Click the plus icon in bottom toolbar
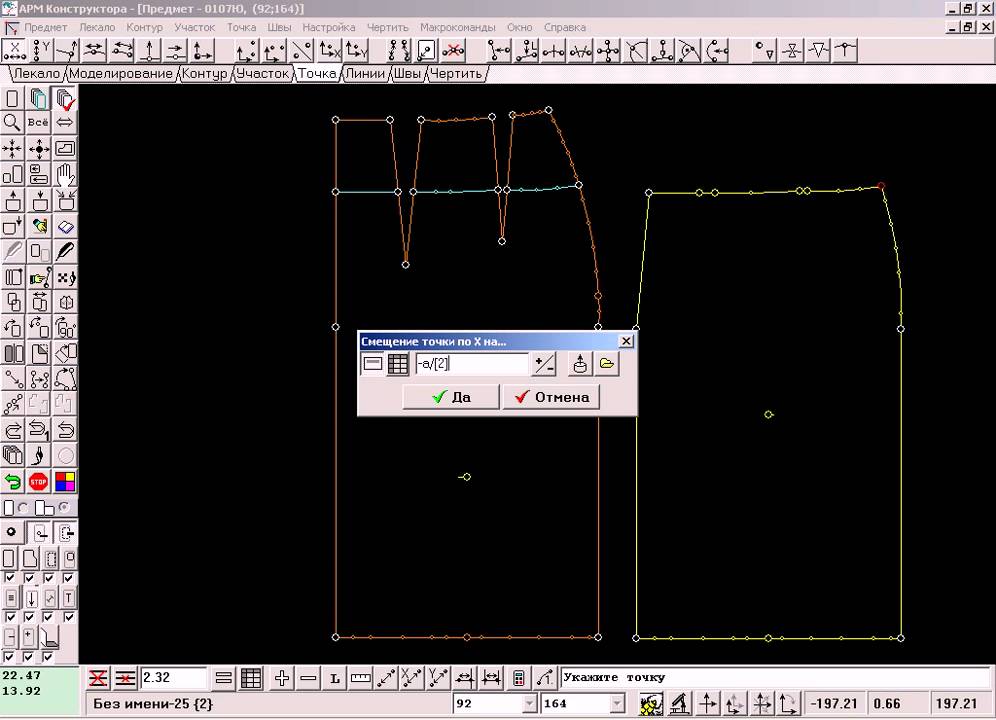996x720 pixels. pyautogui.click(x=282, y=678)
